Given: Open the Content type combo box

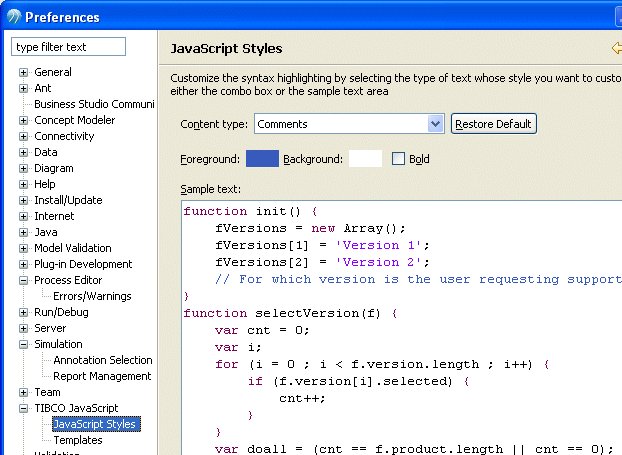Looking at the screenshot, I should 435,124.
